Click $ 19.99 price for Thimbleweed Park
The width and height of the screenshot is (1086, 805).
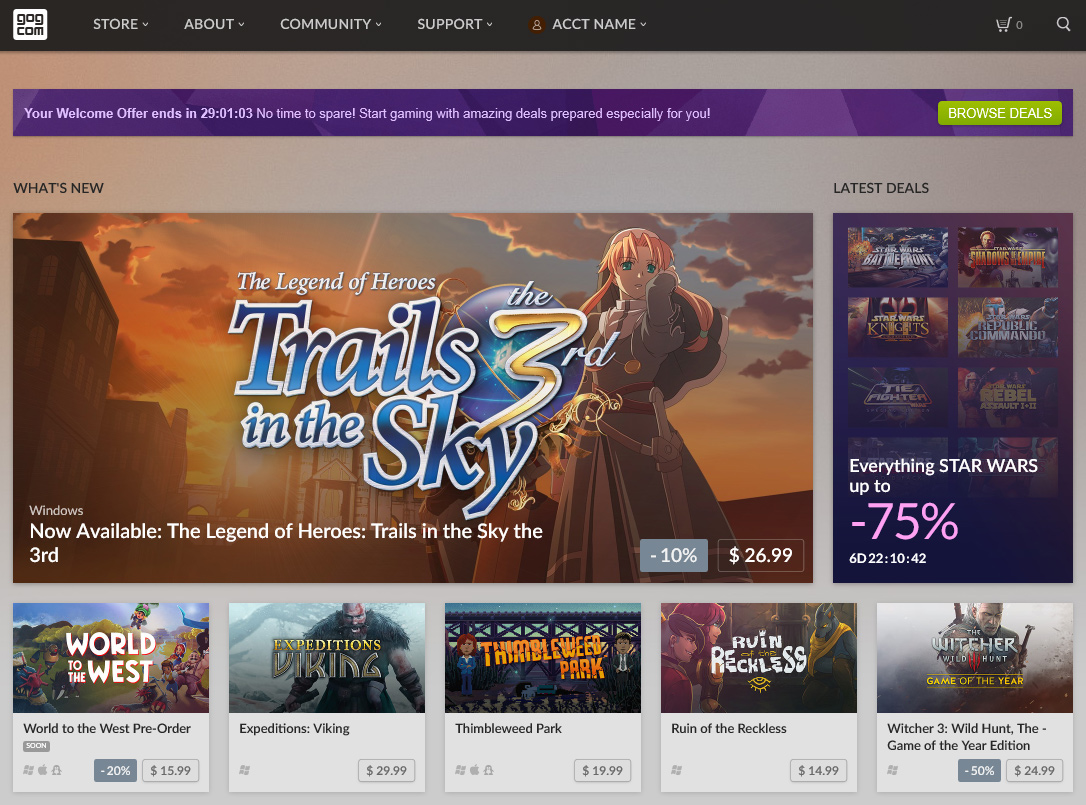(603, 770)
